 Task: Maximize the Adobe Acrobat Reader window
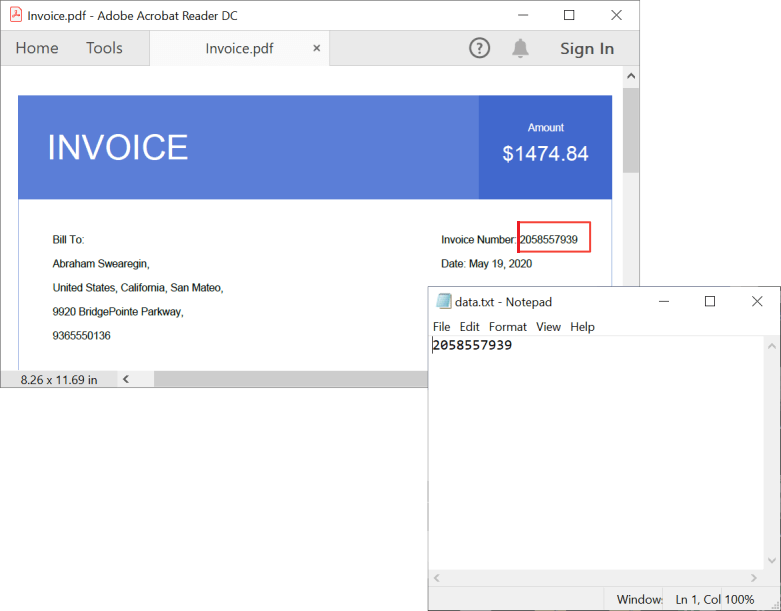tap(569, 15)
